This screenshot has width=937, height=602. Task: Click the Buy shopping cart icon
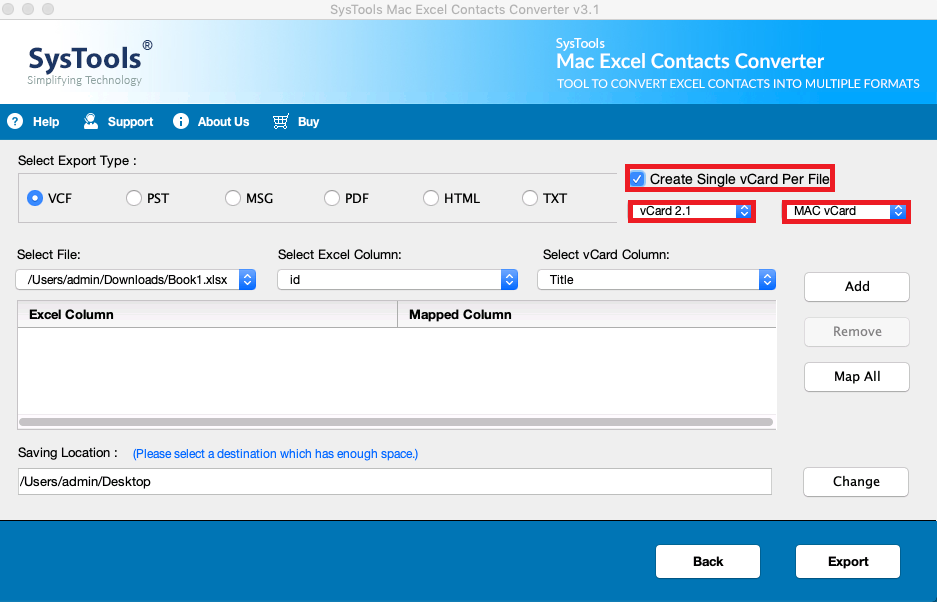281,121
